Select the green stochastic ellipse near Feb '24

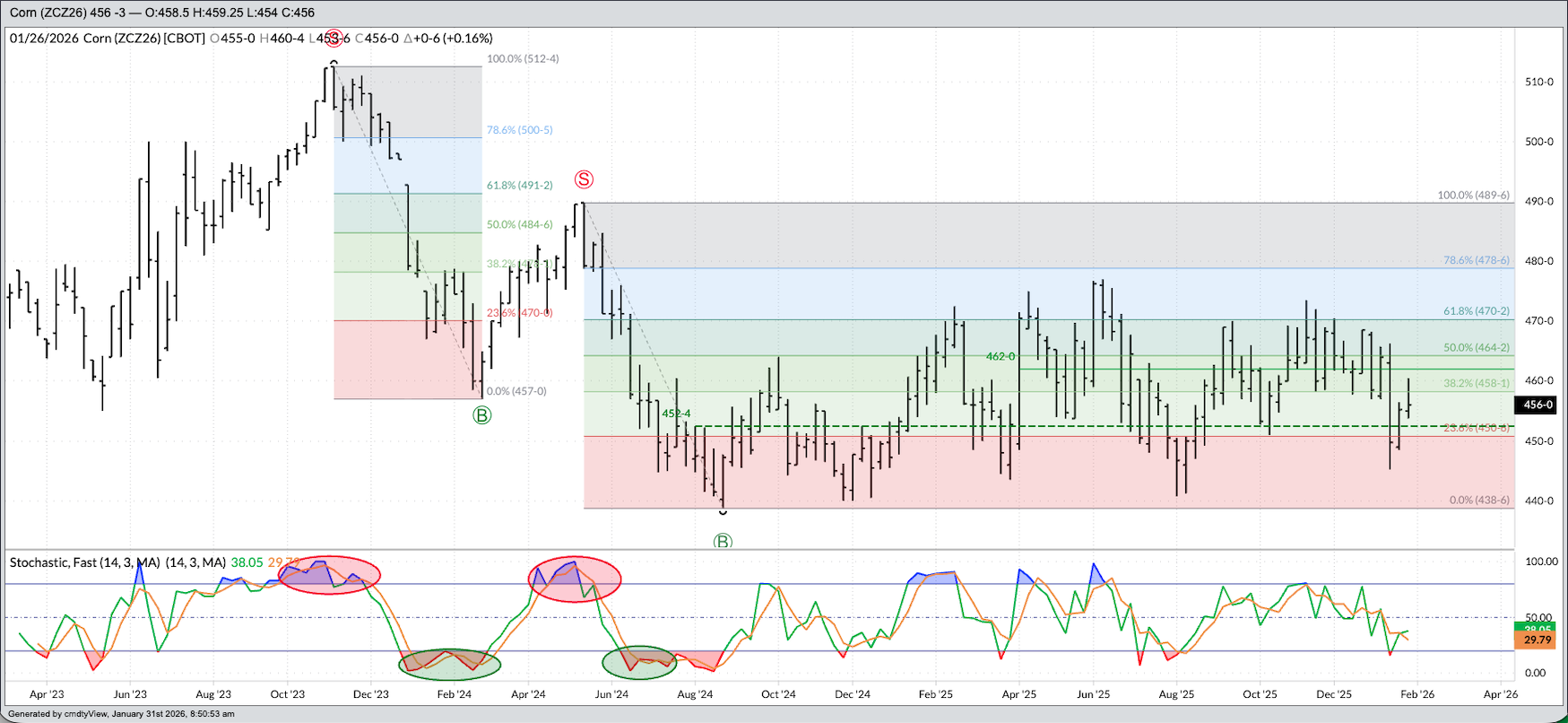(x=449, y=664)
